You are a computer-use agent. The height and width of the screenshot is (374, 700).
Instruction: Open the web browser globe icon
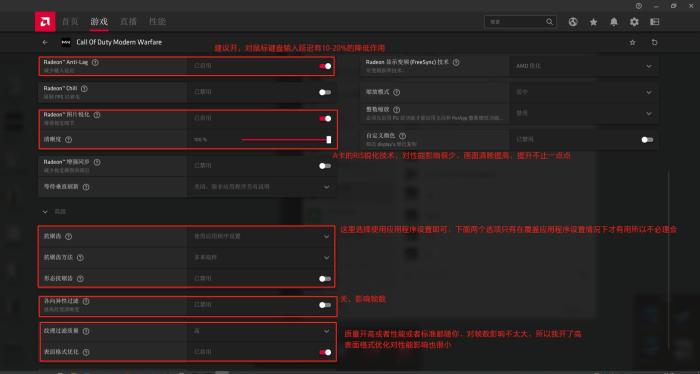point(573,22)
